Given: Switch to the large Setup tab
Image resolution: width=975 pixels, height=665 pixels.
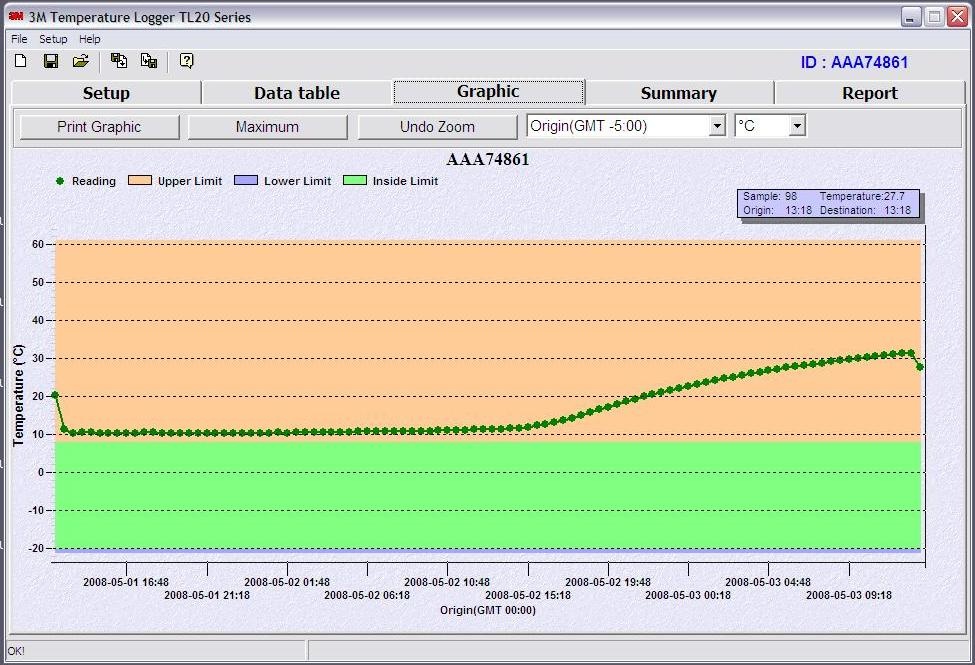Looking at the screenshot, I should 106,93.
